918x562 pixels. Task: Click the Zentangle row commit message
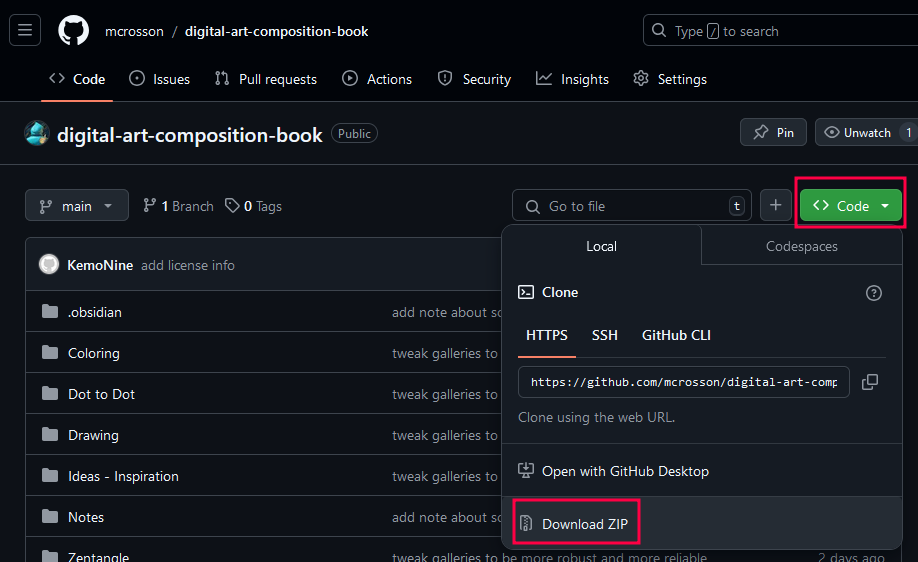click(549, 557)
